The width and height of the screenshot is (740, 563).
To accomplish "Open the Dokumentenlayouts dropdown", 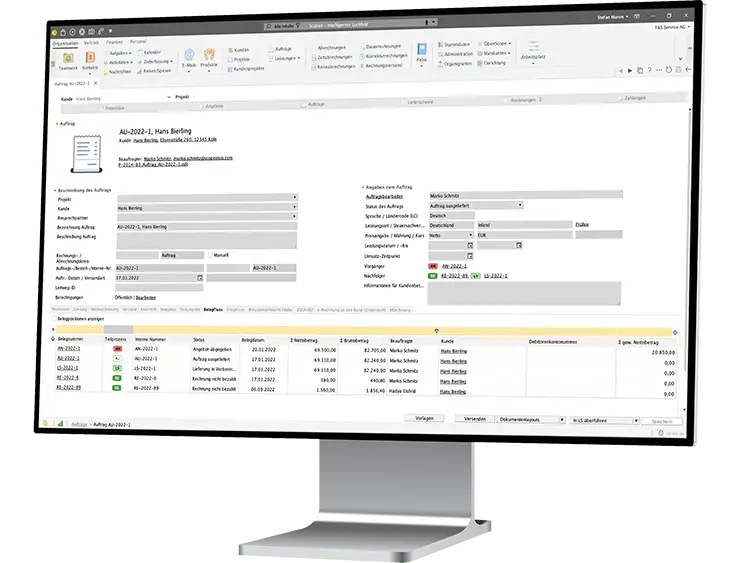I will pos(562,420).
